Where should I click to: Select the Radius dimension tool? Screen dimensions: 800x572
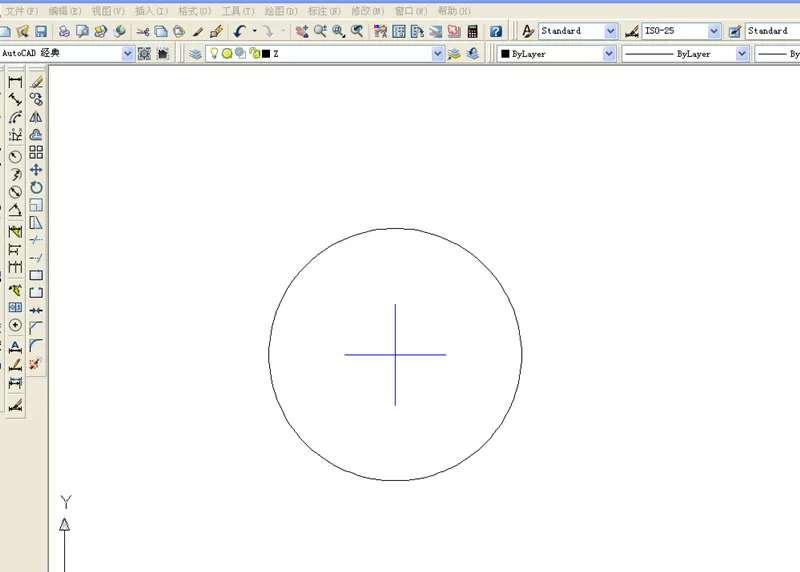click(x=15, y=157)
